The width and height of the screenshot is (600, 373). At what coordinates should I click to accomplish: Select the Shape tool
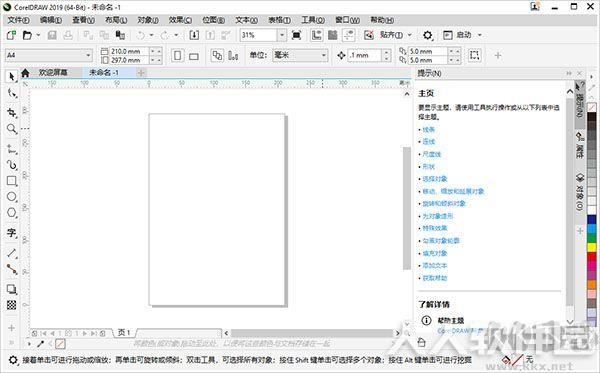pyautogui.click(x=11, y=93)
